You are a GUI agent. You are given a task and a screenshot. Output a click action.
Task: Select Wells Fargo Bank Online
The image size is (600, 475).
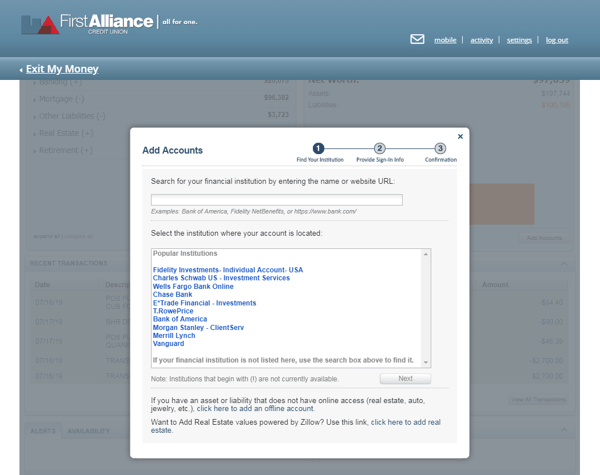click(193, 286)
